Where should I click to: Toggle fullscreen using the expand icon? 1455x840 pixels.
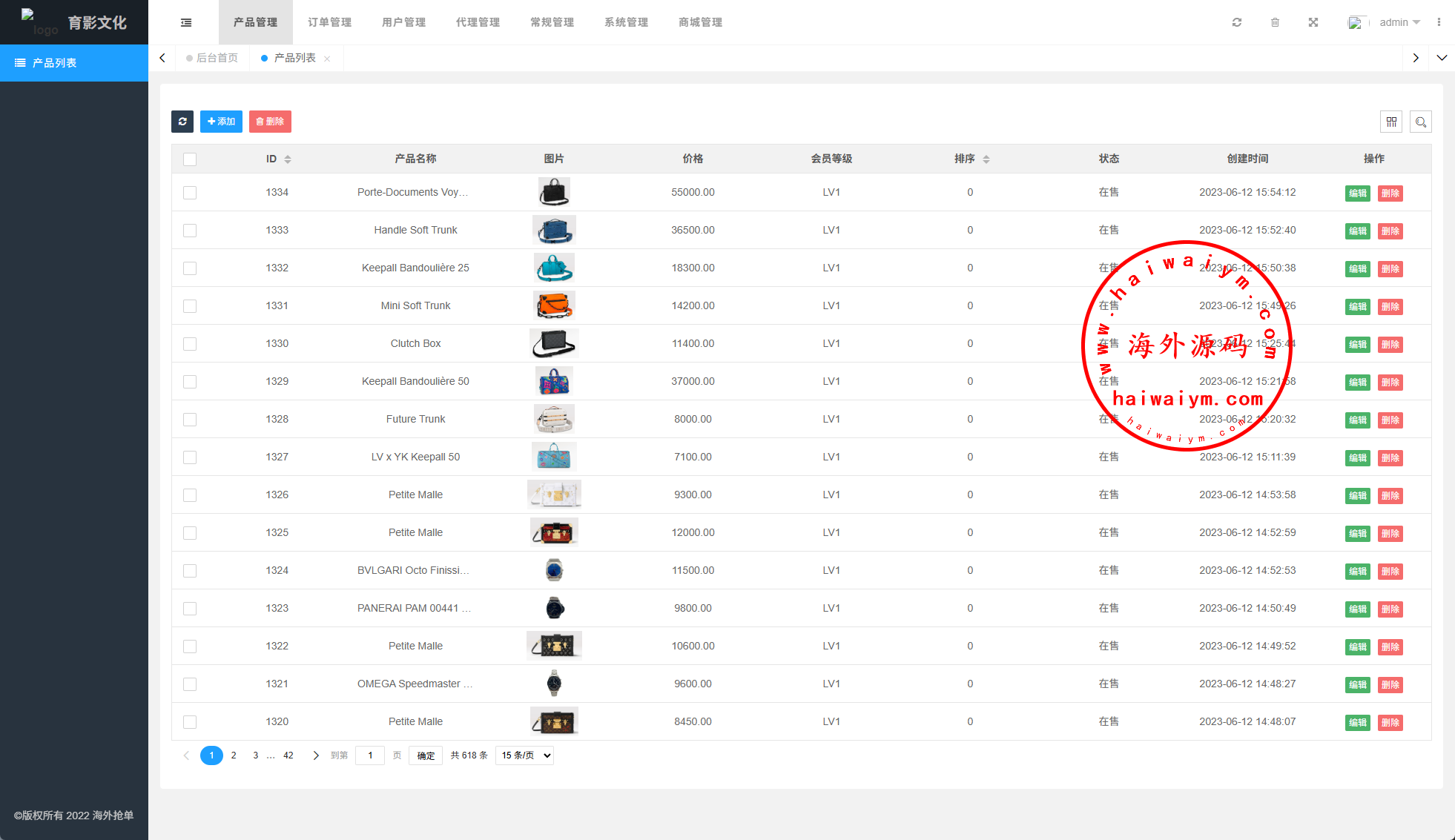1313,22
